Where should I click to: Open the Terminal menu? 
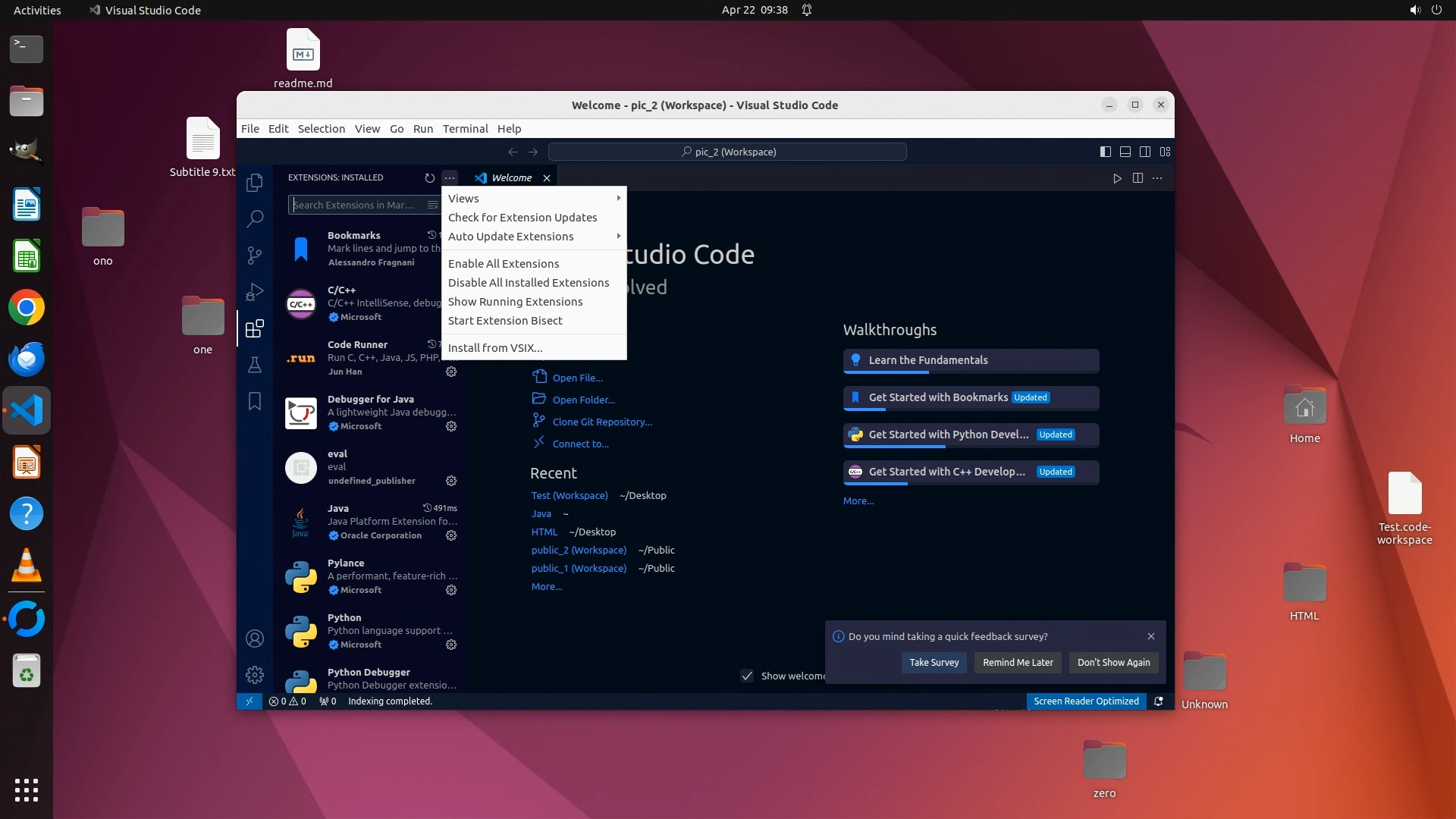pos(465,129)
